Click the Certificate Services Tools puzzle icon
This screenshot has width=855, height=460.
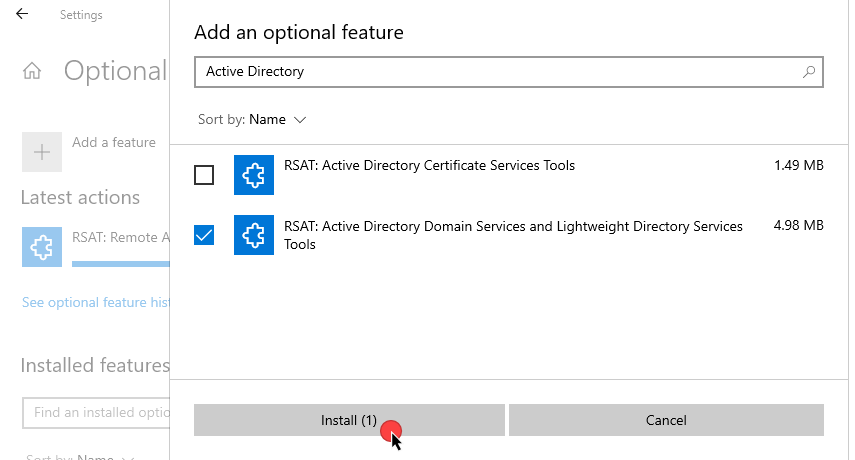253,175
